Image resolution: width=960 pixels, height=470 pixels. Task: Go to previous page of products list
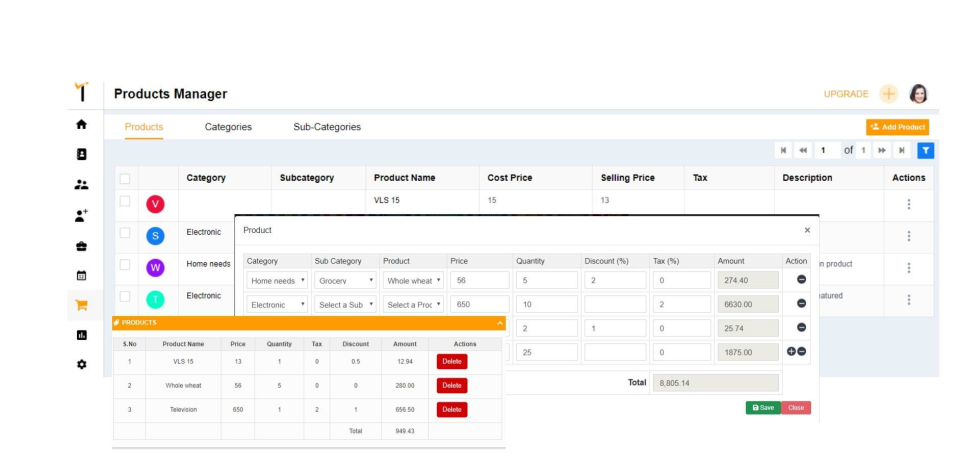tap(803, 150)
